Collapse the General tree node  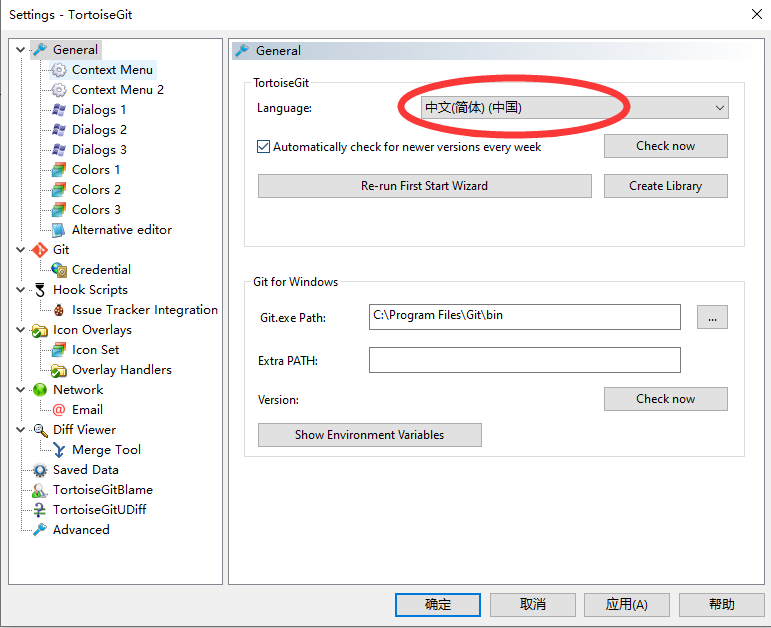pyautogui.click(x=21, y=50)
